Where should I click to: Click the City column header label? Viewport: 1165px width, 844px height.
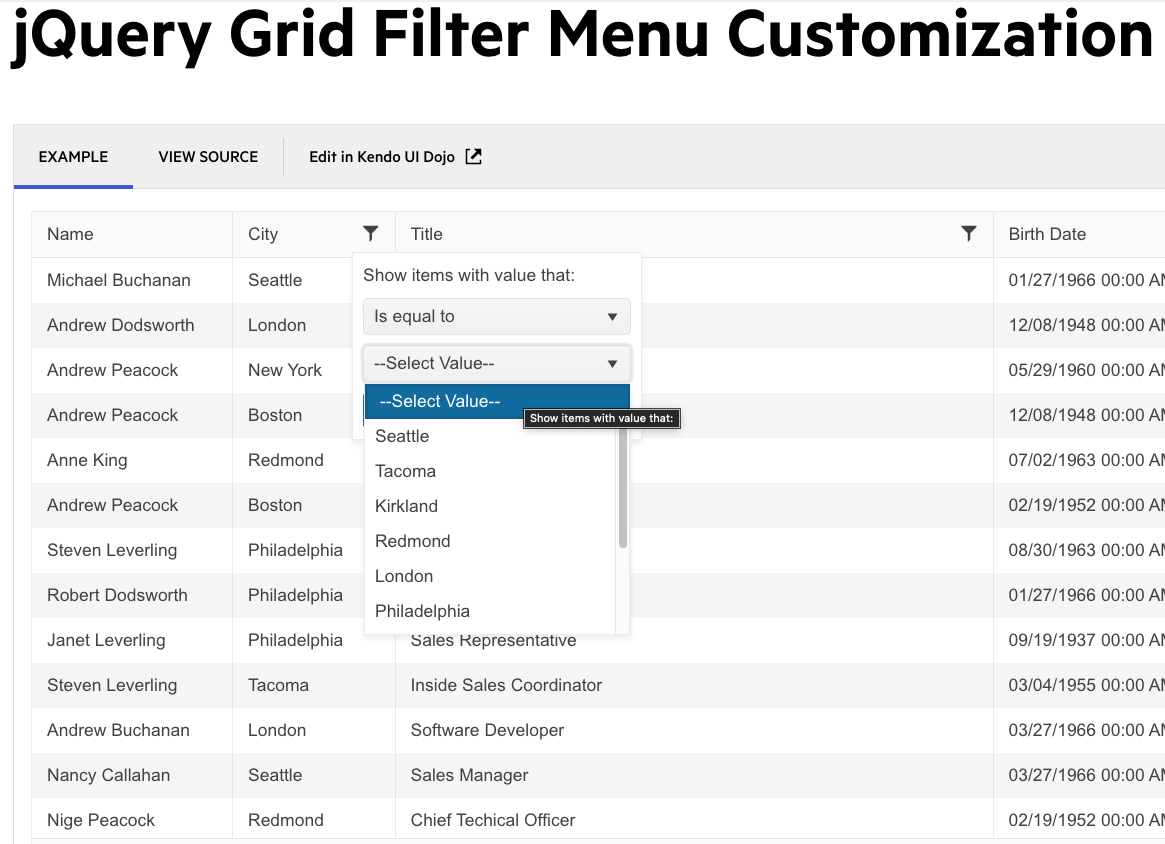tap(263, 234)
